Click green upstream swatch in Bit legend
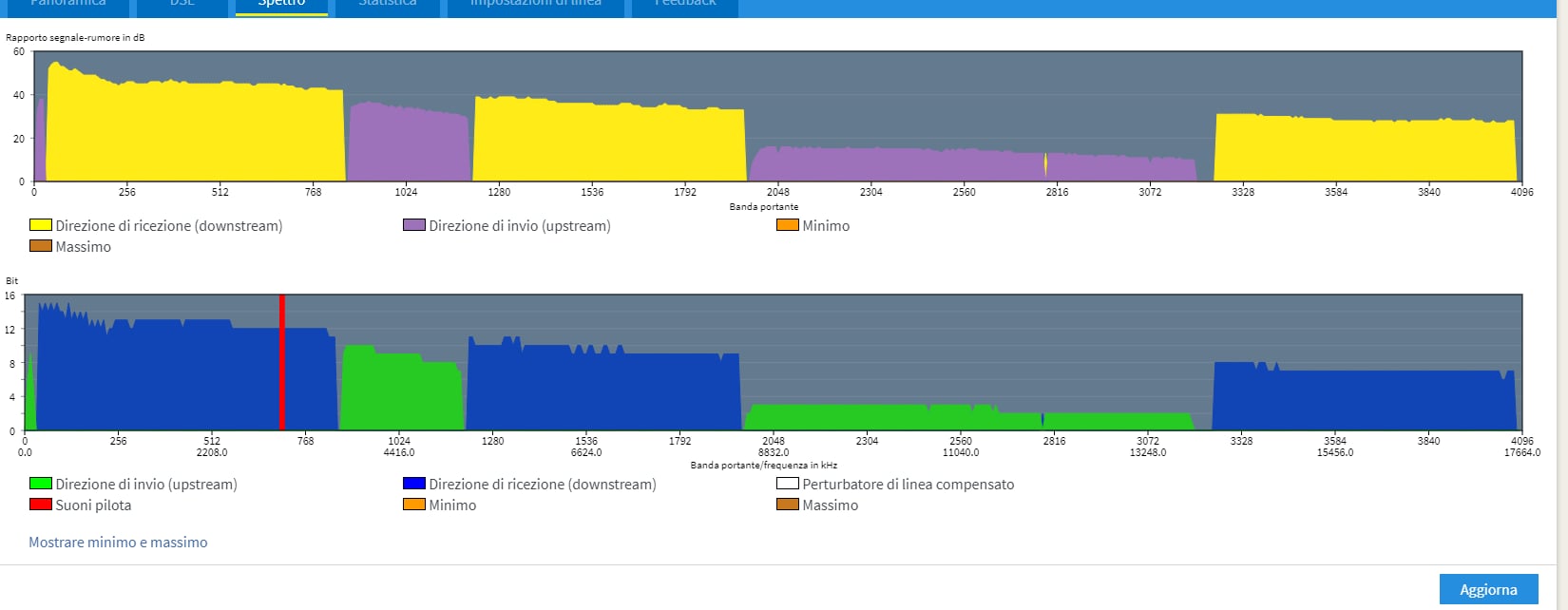 [x=41, y=485]
